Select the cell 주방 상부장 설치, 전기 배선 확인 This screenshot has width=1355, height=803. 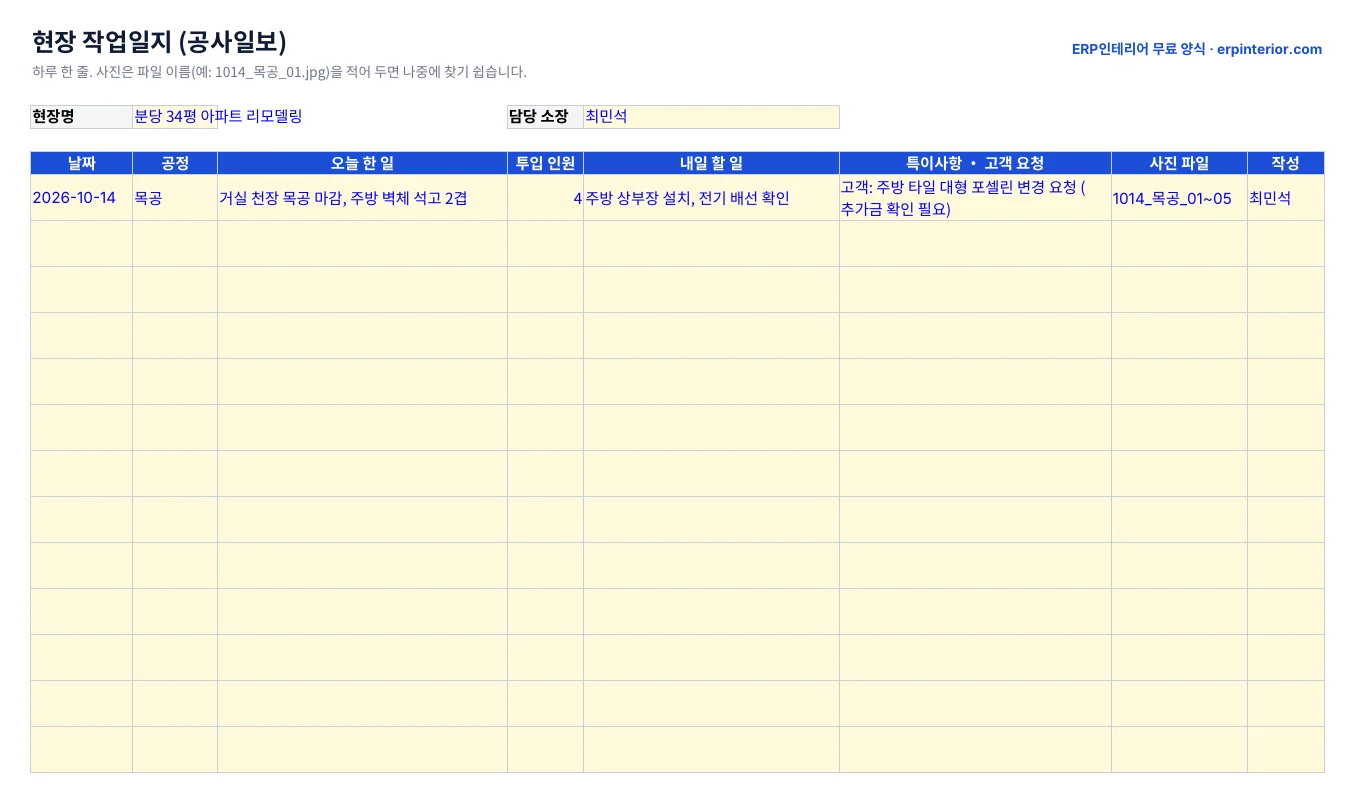[x=711, y=198]
